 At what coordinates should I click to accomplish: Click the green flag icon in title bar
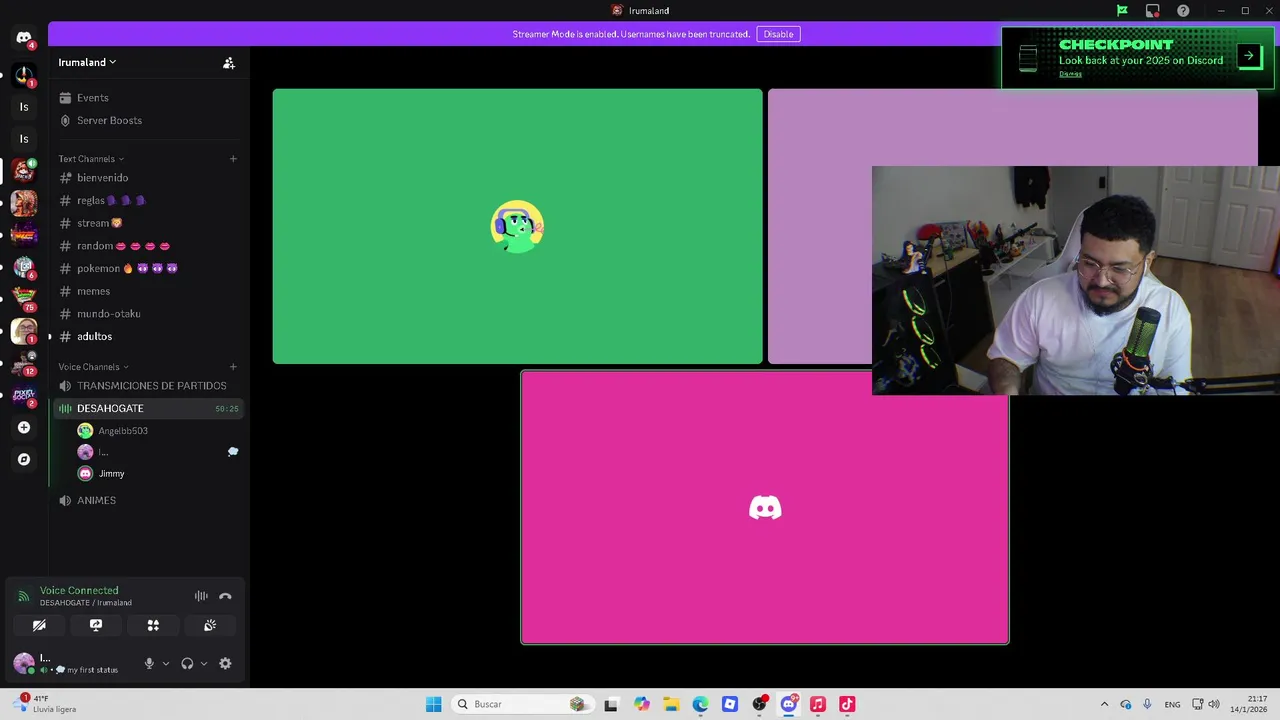(1122, 10)
